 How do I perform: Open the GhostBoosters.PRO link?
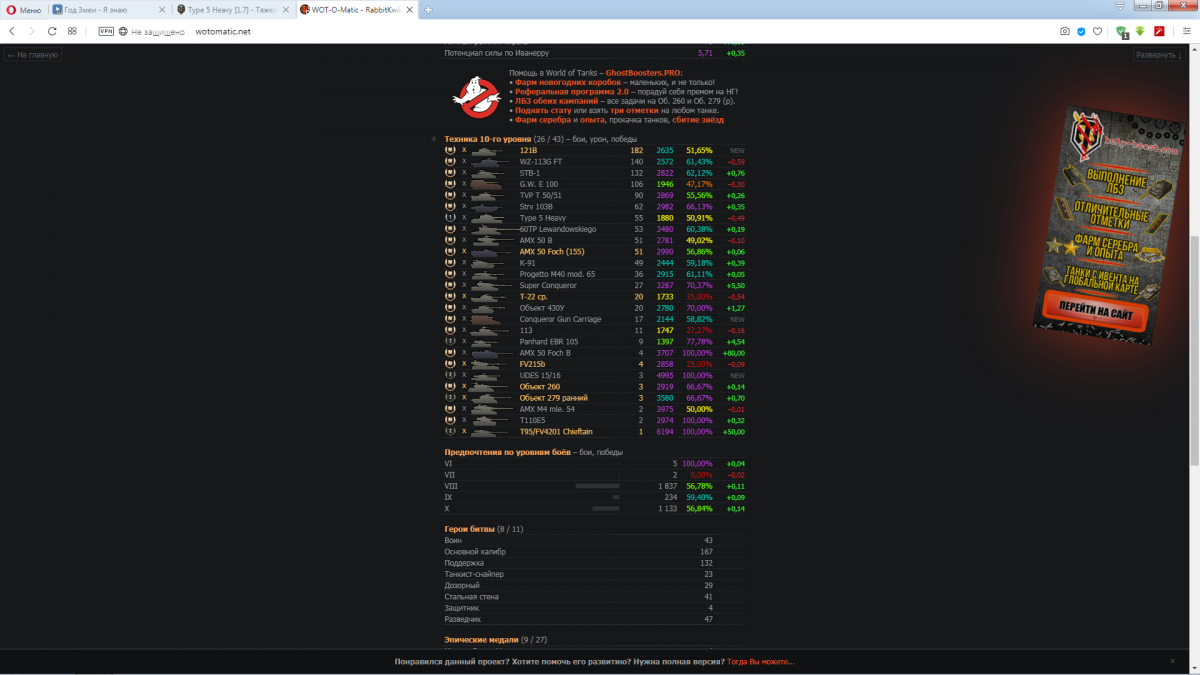[x=645, y=73]
